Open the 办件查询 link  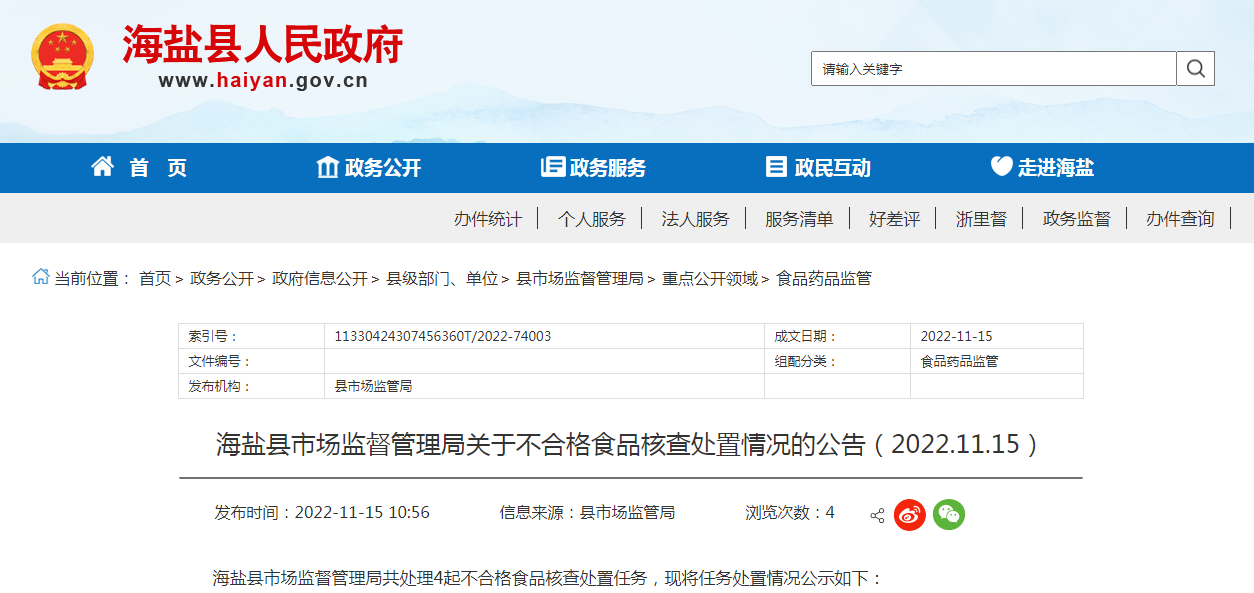pyautogui.click(x=1180, y=219)
